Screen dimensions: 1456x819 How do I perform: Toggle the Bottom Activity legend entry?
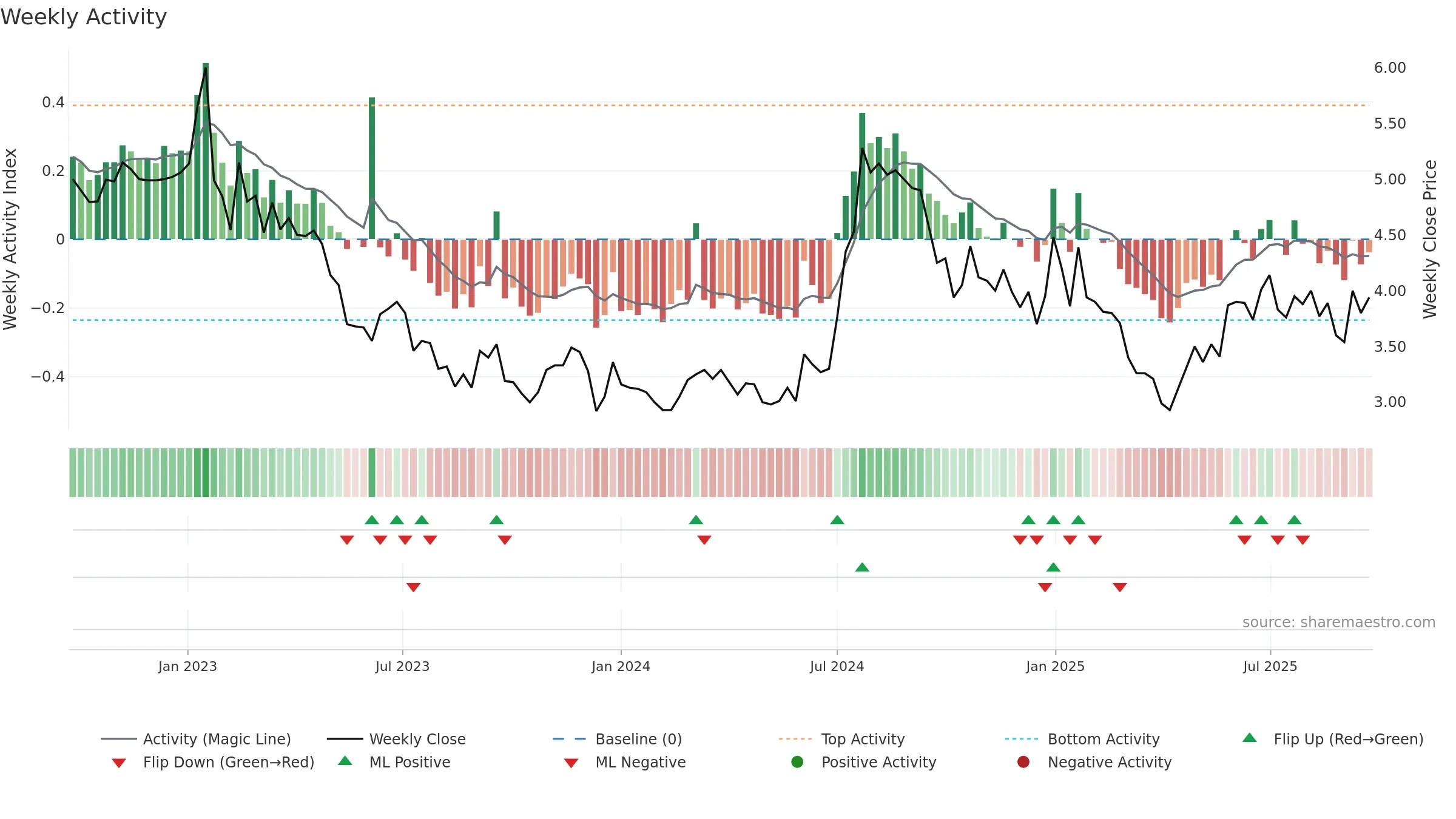[1082, 739]
